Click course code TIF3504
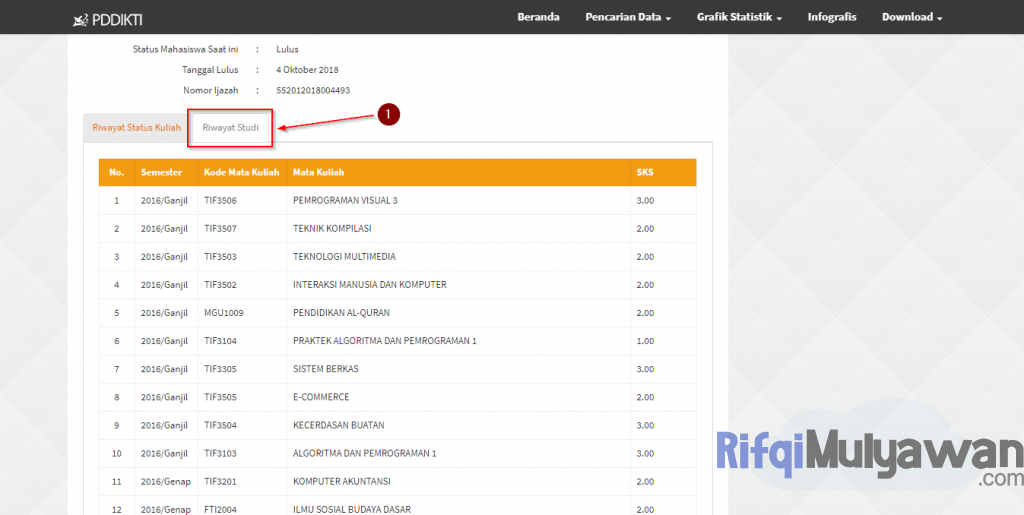This screenshot has height=515, width=1024. coord(220,425)
